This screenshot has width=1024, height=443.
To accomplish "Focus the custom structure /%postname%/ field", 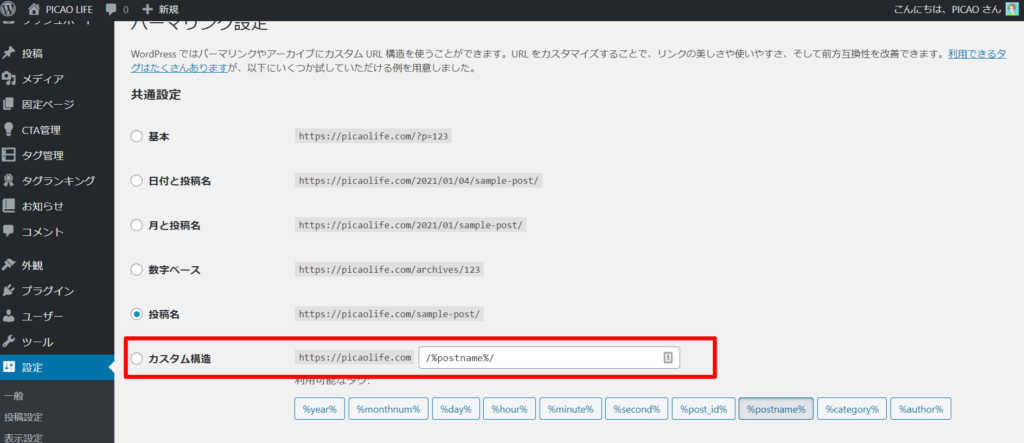I will click(549, 358).
